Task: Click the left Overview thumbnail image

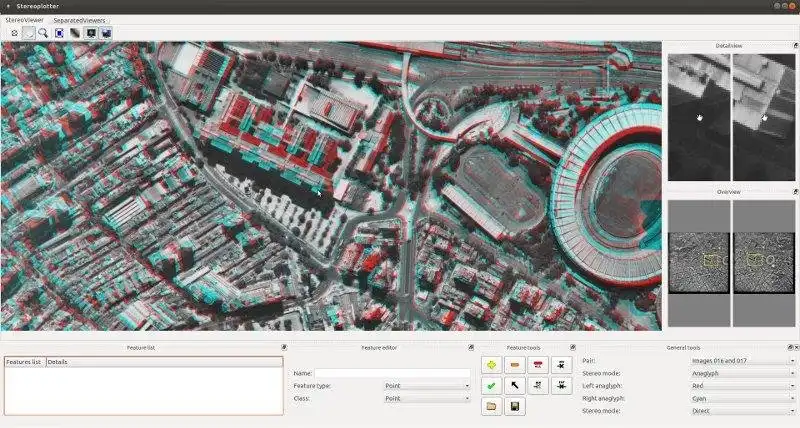Action: [x=699, y=261]
